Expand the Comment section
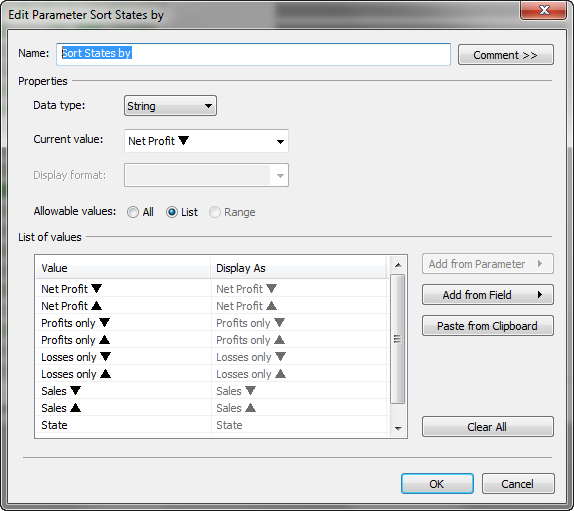 tap(506, 55)
